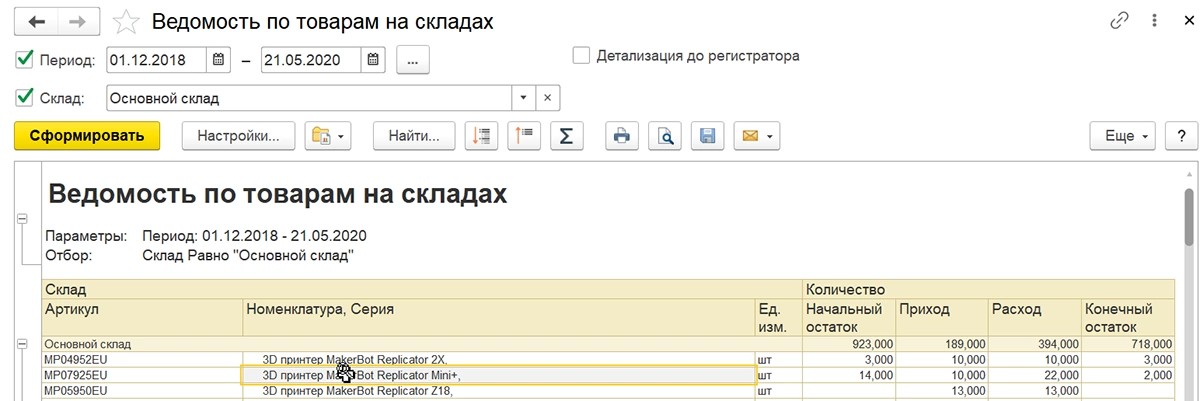Image resolution: width=1200 pixels, height=401 pixels.
Task: Open the report variants folder dropdown
Action: [328, 136]
